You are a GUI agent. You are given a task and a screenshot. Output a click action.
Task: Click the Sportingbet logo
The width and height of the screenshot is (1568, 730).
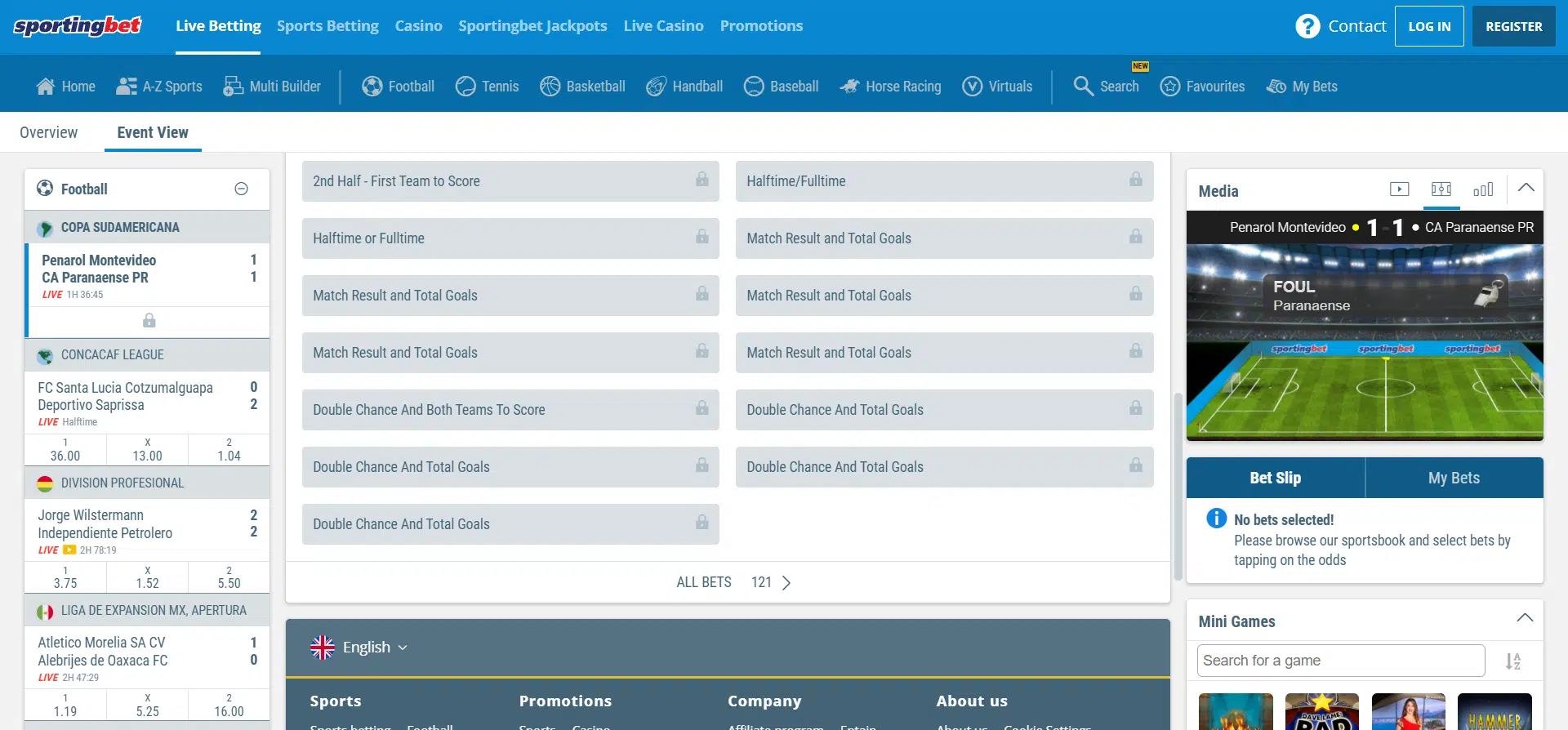(78, 26)
